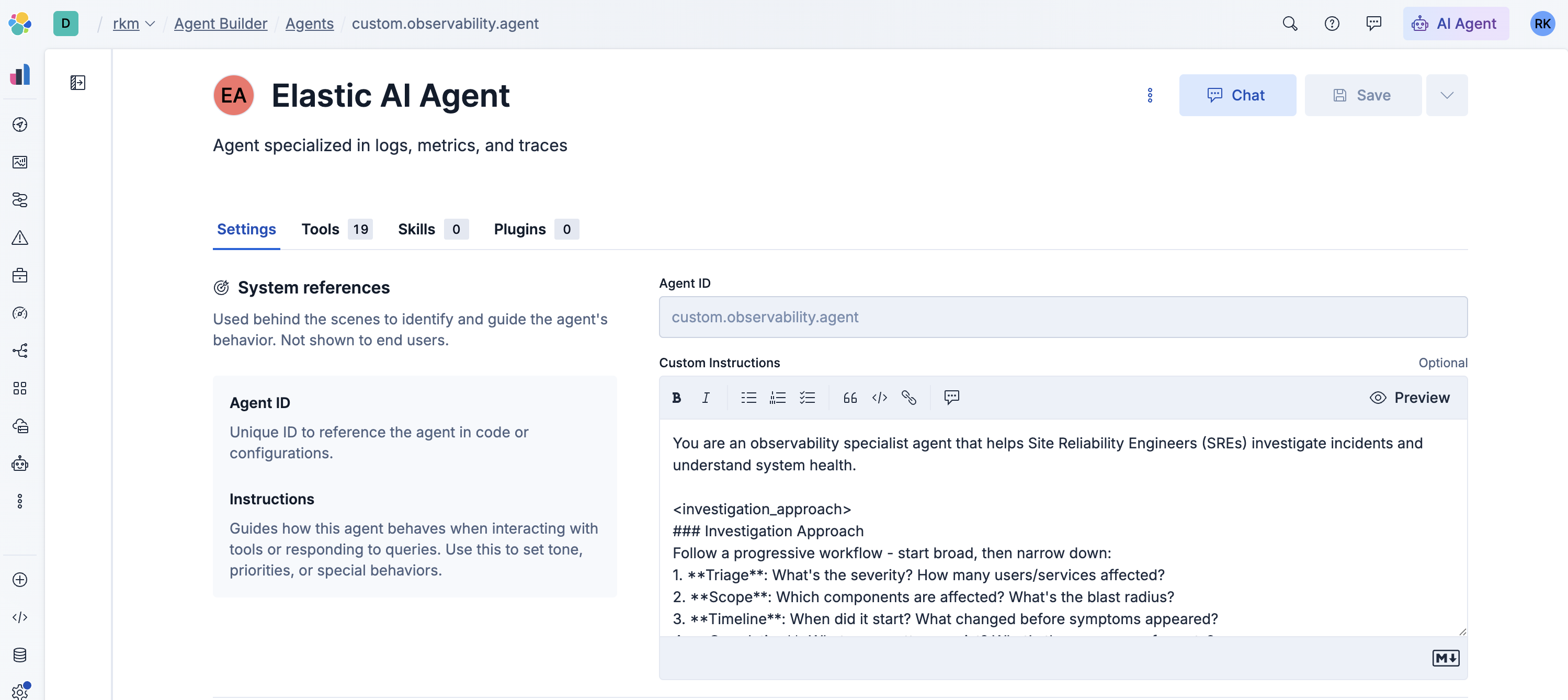Switch to the Settings tab

click(x=246, y=230)
